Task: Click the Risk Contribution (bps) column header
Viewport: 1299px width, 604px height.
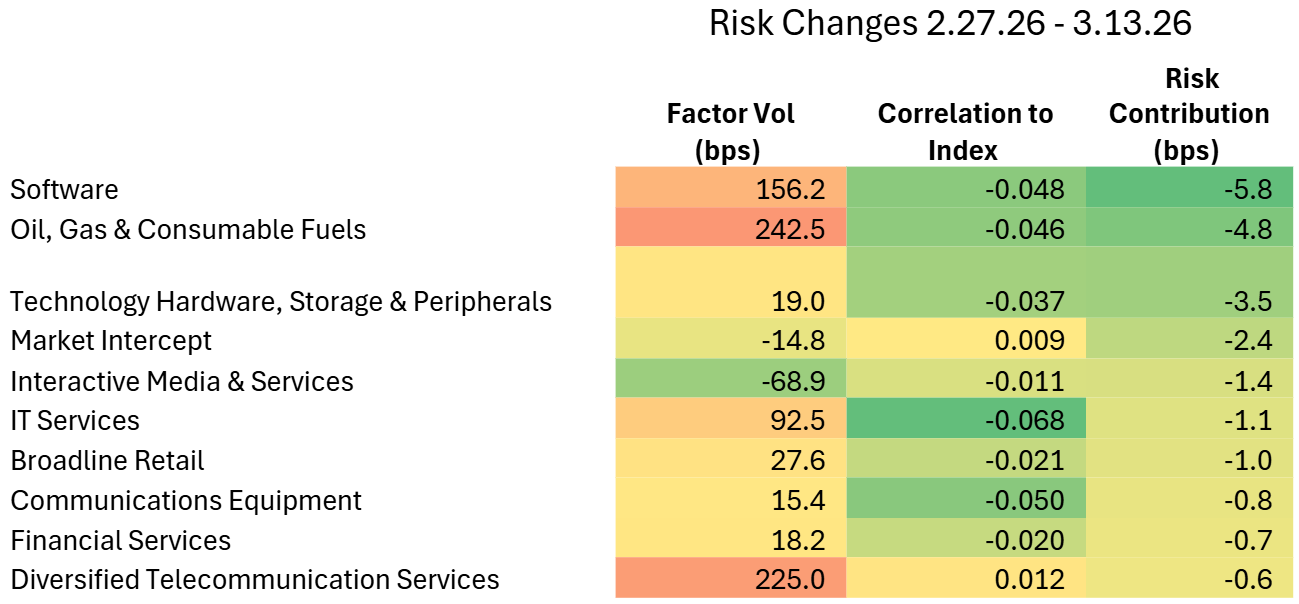Action: coord(1188,114)
